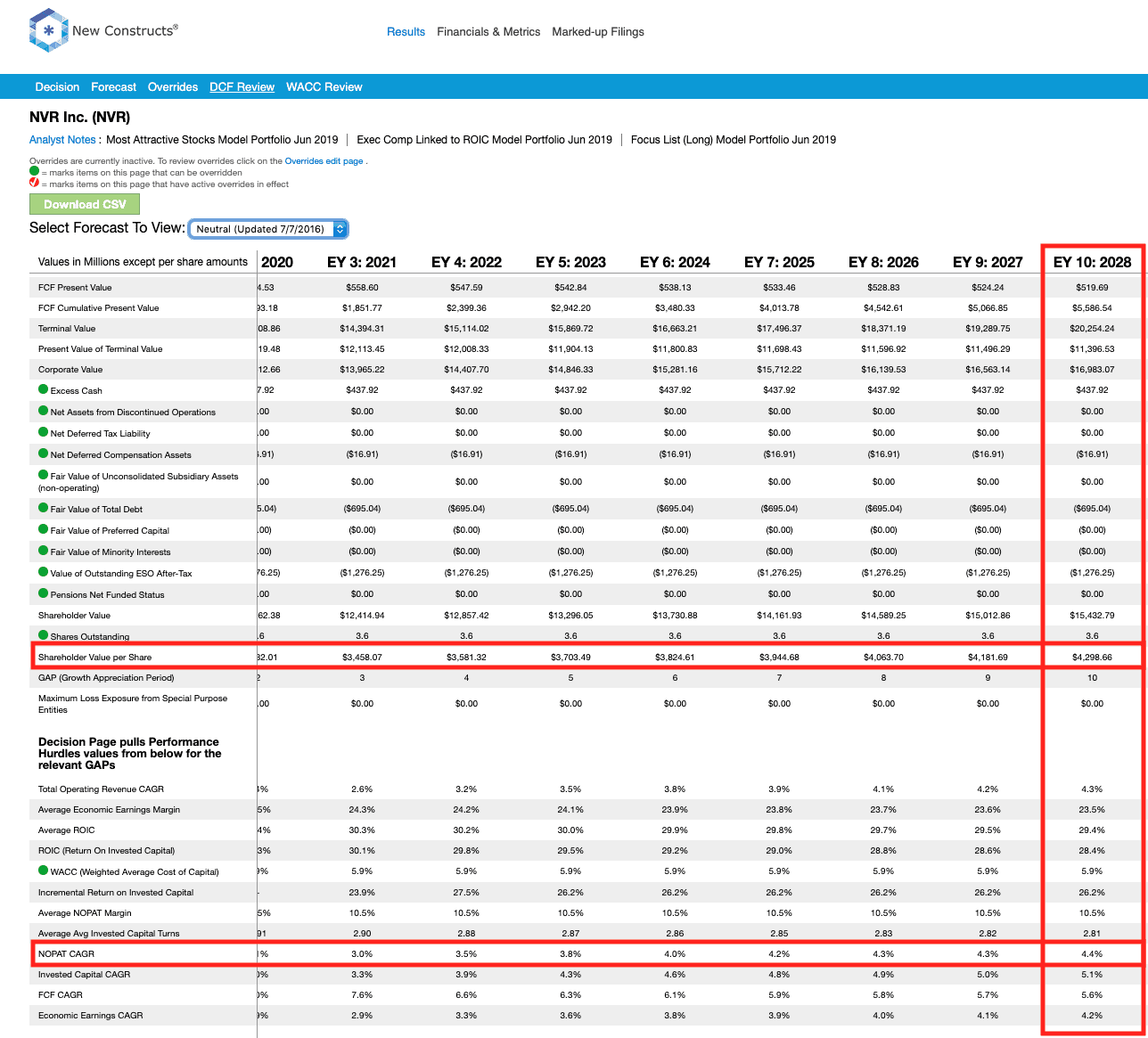Click Average ROIC value 30.3%
1148x1038 pixels.
(x=362, y=830)
